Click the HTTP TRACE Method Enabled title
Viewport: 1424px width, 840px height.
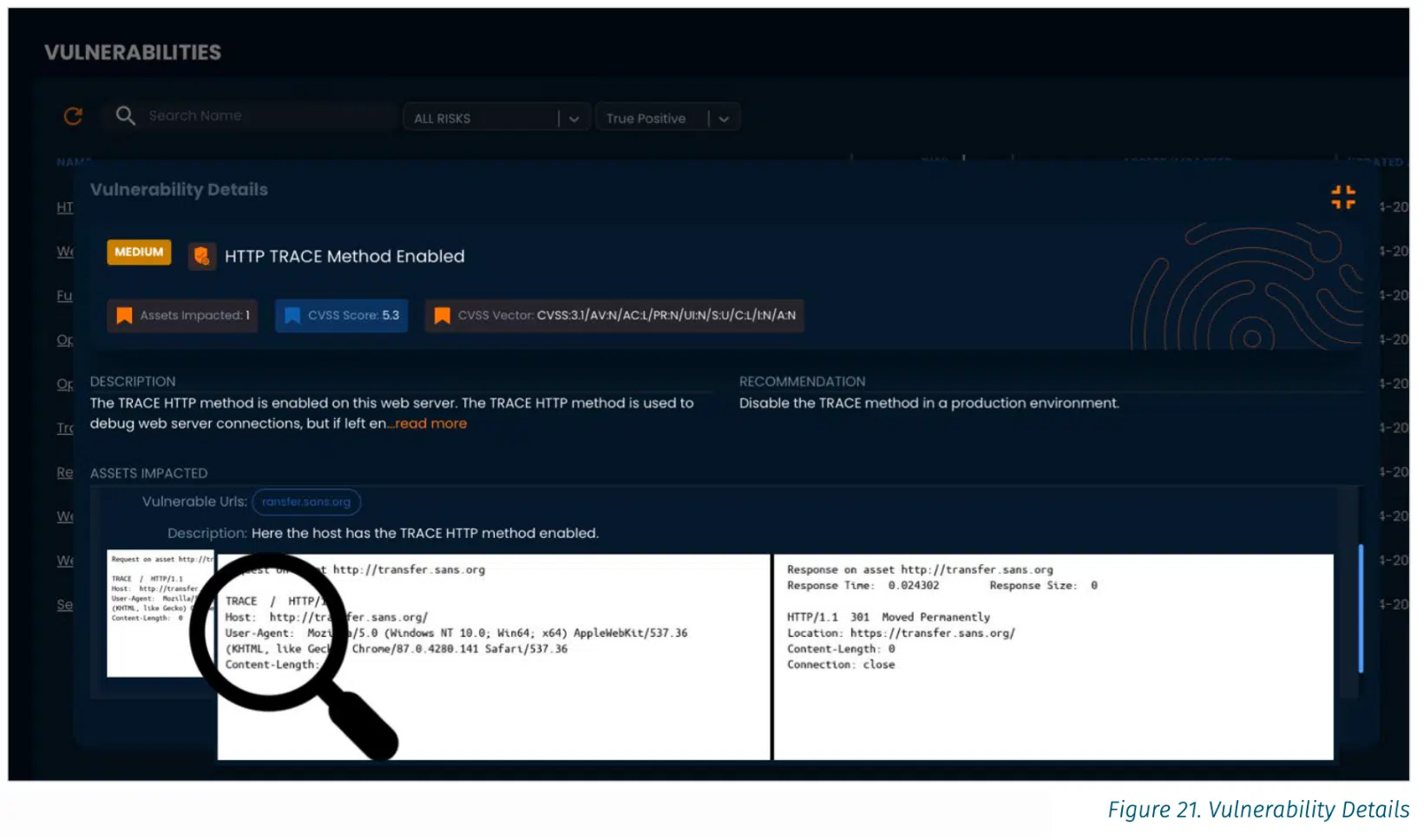point(345,256)
